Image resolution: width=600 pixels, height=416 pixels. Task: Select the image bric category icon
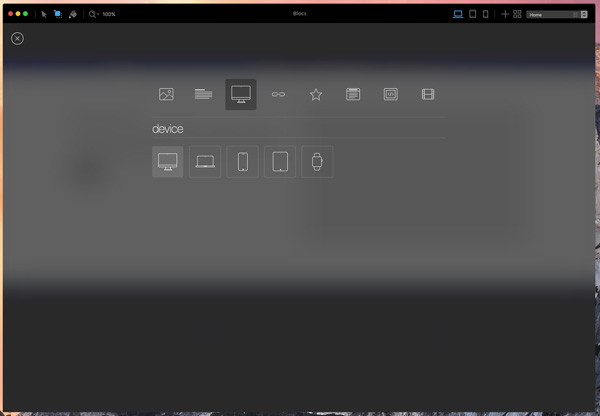(166, 94)
